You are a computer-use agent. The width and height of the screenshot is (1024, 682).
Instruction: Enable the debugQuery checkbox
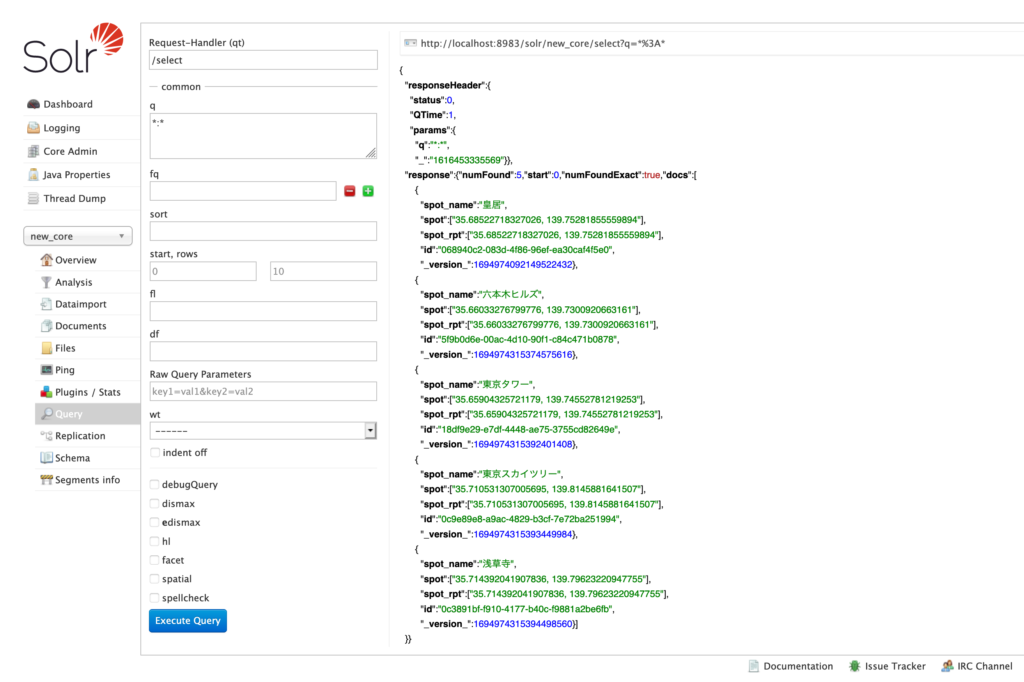point(154,485)
